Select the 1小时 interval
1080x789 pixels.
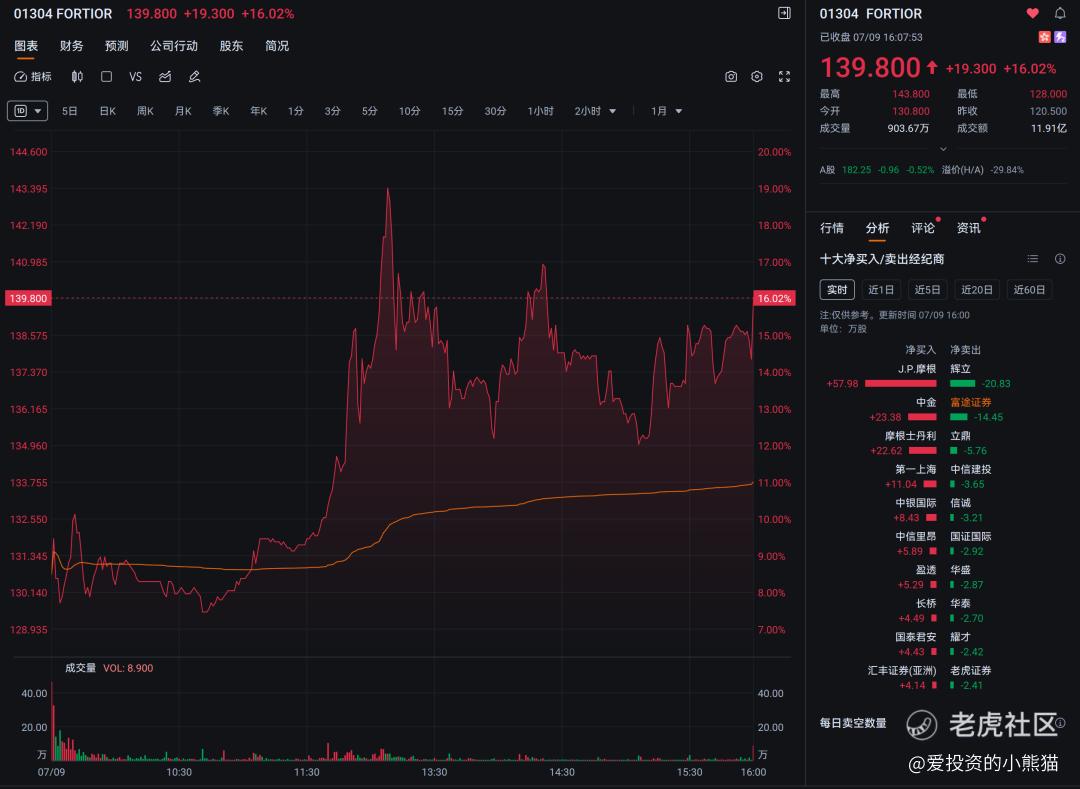541,111
